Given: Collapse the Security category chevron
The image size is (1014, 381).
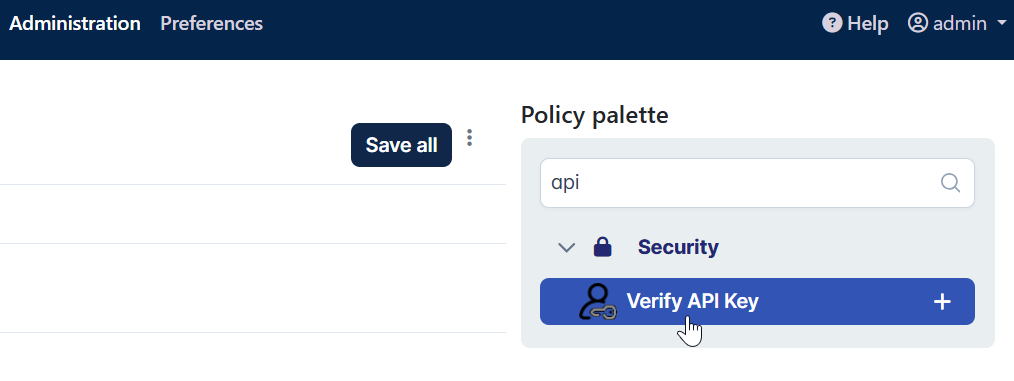Looking at the screenshot, I should pos(566,247).
